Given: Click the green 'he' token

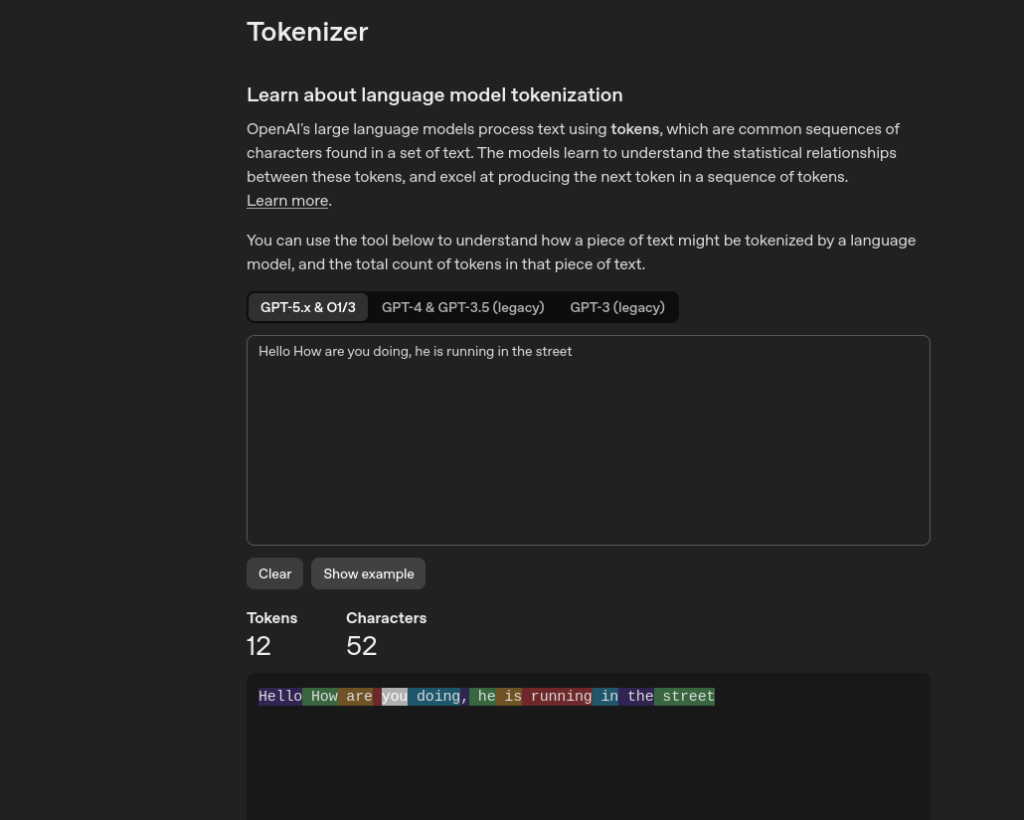Looking at the screenshot, I should (484, 696).
